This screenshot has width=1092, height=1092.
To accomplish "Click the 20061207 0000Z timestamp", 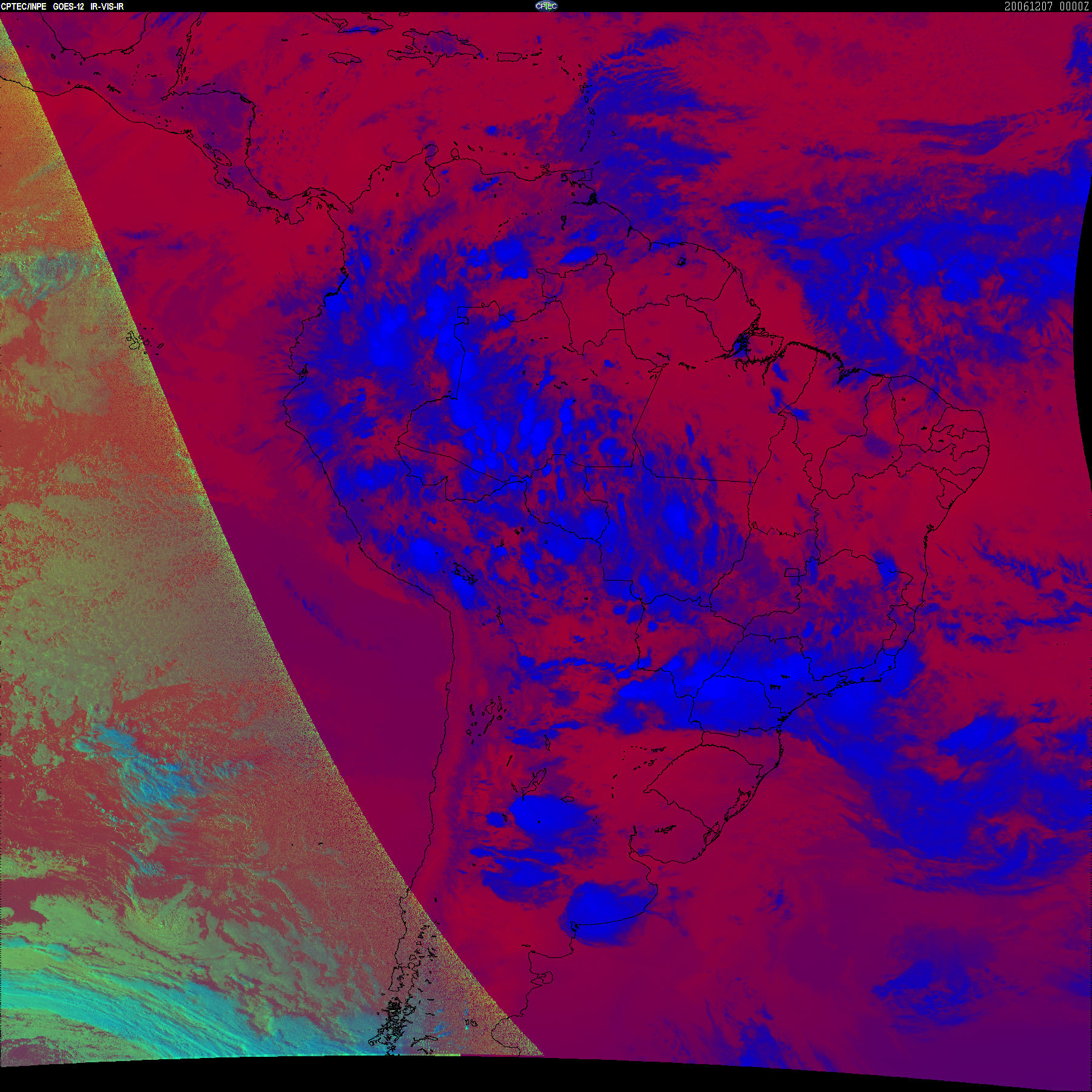I will click(x=1047, y=6).
